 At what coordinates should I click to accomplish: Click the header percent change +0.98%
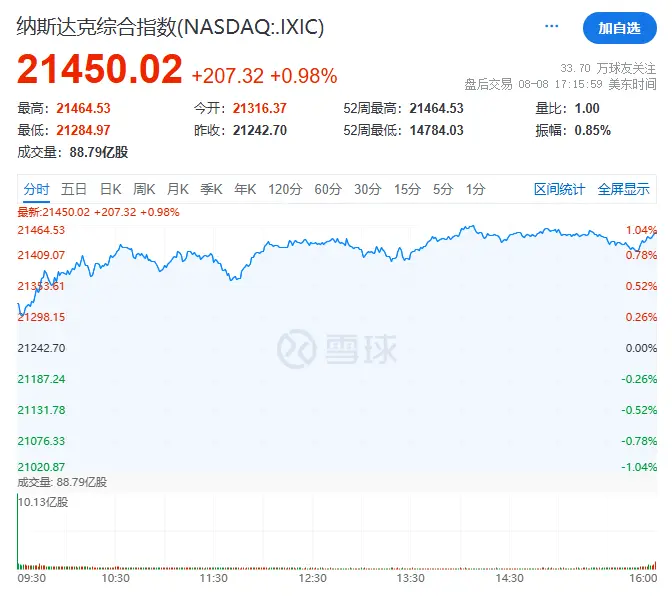pos(304,76)
